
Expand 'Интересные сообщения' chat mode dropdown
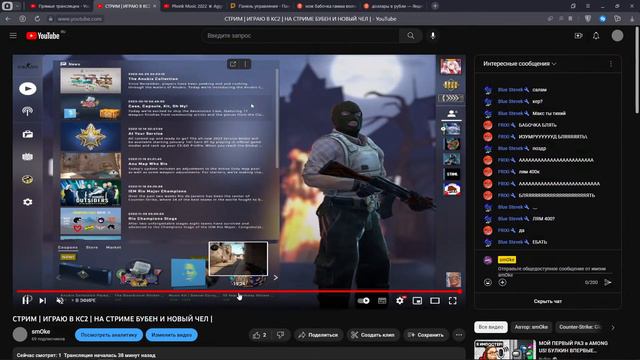point(520,64)
